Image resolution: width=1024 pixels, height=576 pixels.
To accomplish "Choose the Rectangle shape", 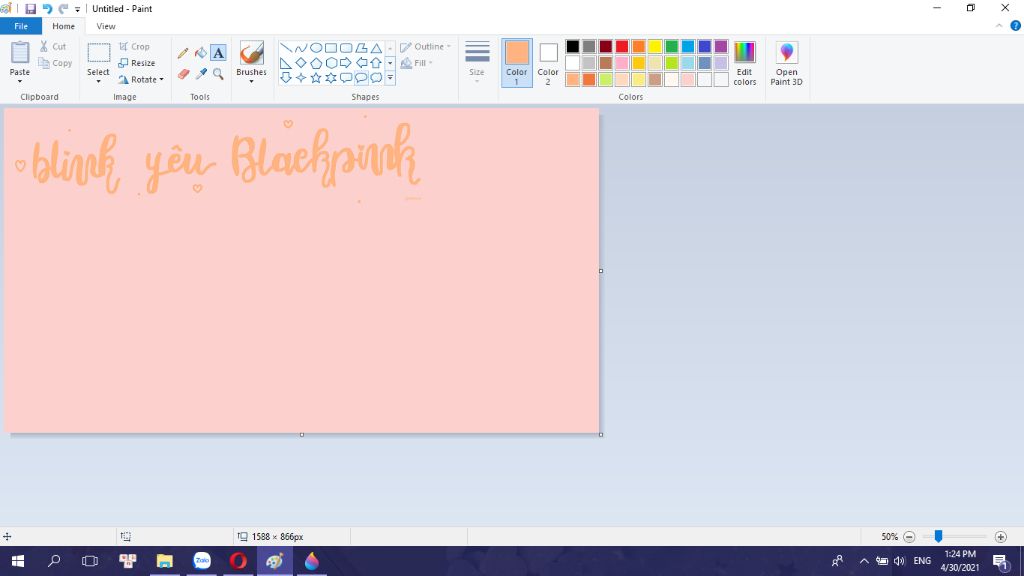I will [331, 48].
